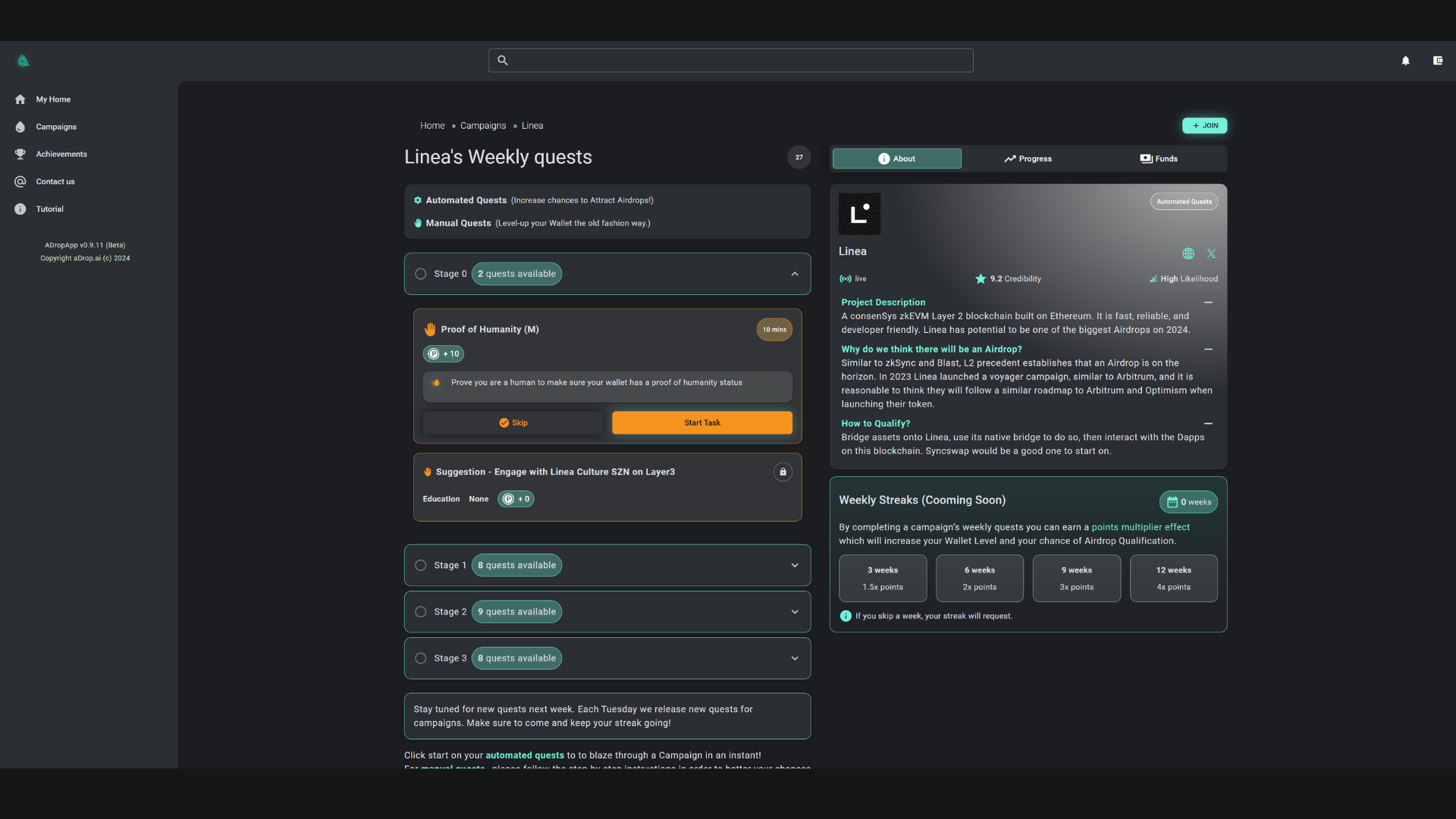This screenshot has height=819, width=1456.
Task: Expand the Stage 2 quests list
Action: point(794,611)
